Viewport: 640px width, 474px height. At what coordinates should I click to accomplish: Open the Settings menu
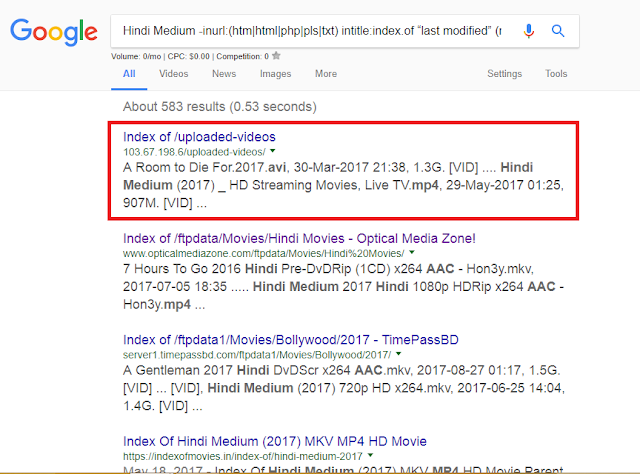(x=504, y=74)
